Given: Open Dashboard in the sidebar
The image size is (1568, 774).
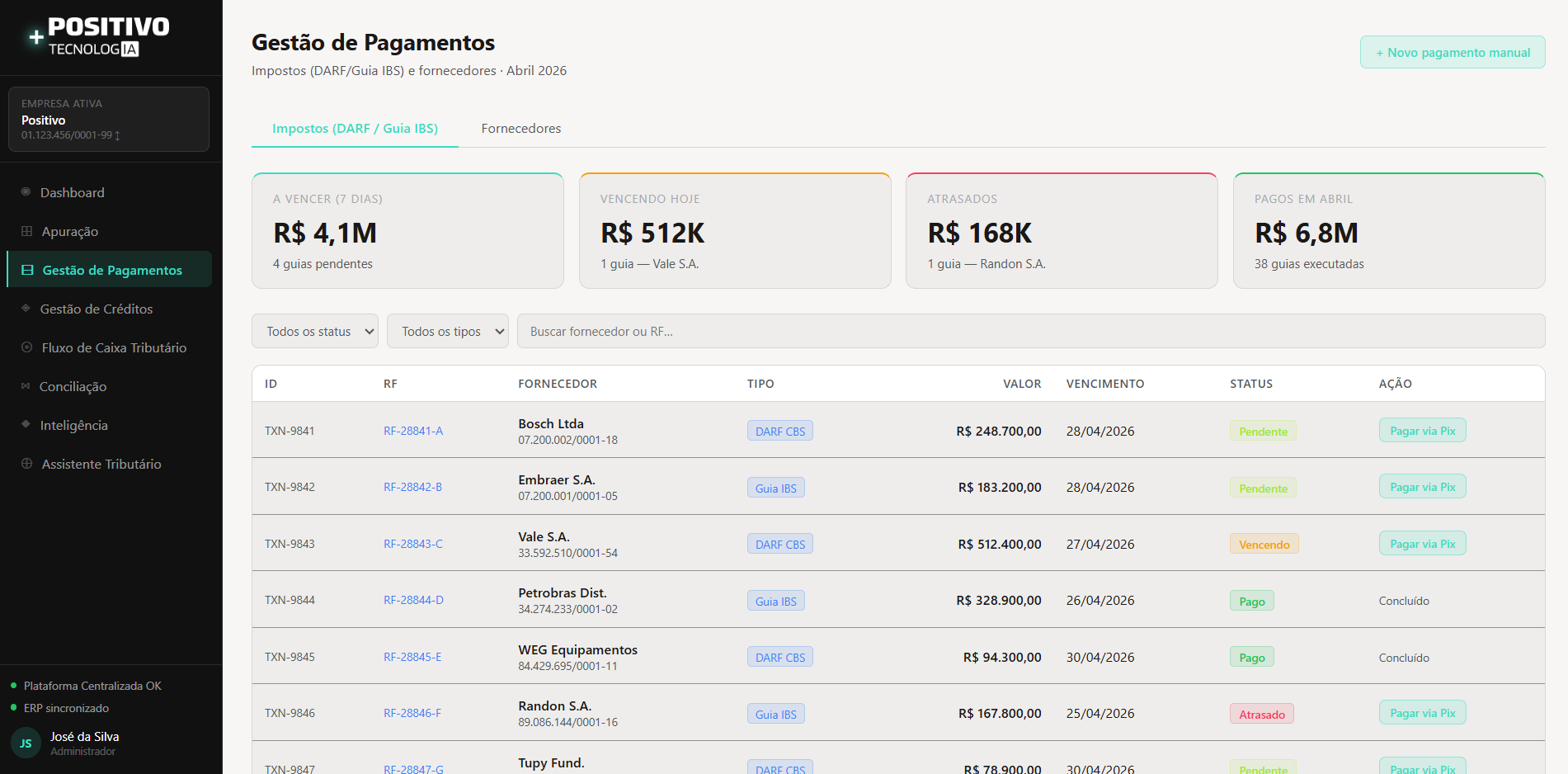Looking at the screenshot, I should pos(109,192).
